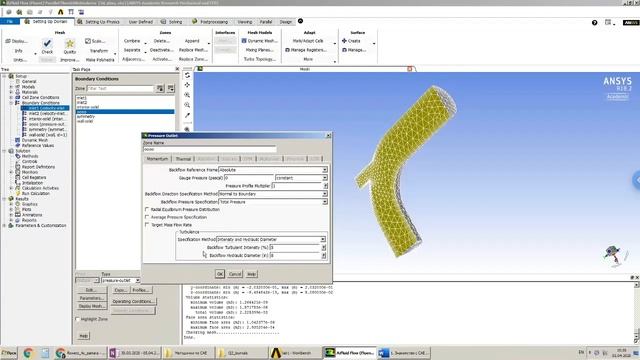Image resolution: width=640 pixels, height=360 pixels.
Task: Click the Gauge Pressure value field
Action: tap(249, 178)
